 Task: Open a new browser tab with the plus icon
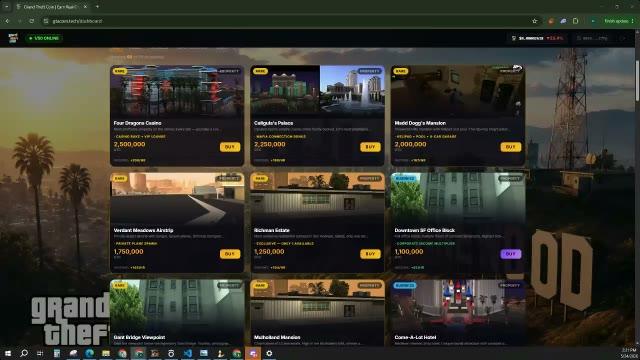(97, 7)
